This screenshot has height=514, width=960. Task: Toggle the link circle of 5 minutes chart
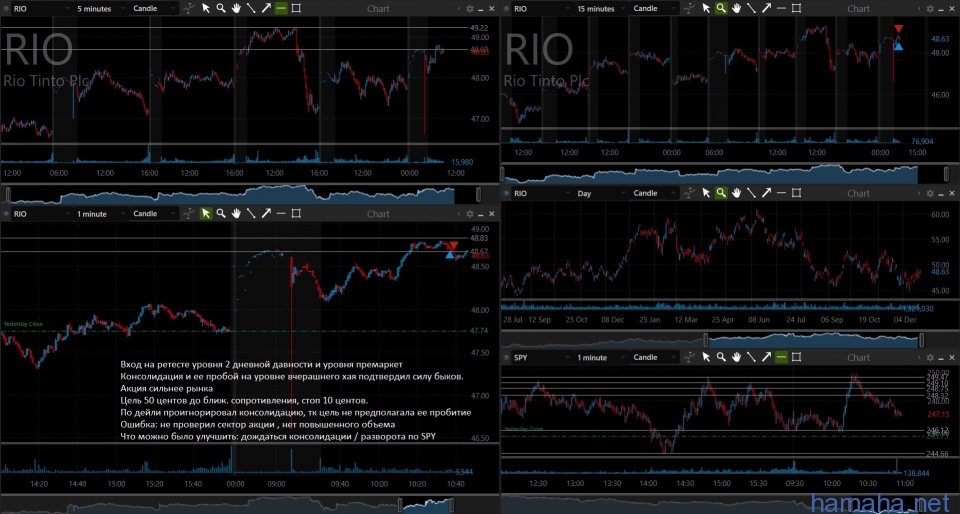tap(6, 9)
